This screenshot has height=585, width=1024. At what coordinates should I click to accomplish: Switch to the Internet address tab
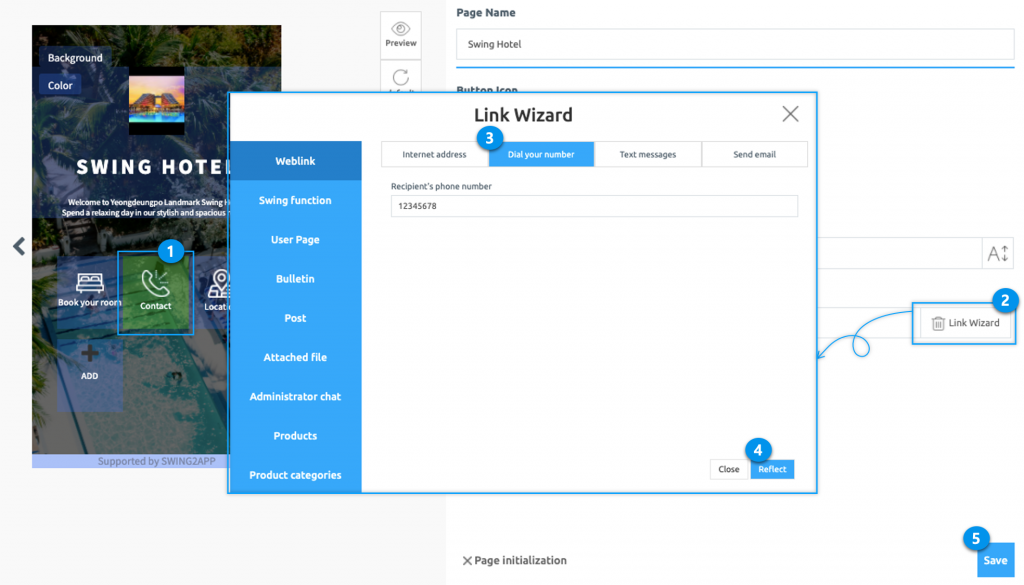click(x=435, y=154)
